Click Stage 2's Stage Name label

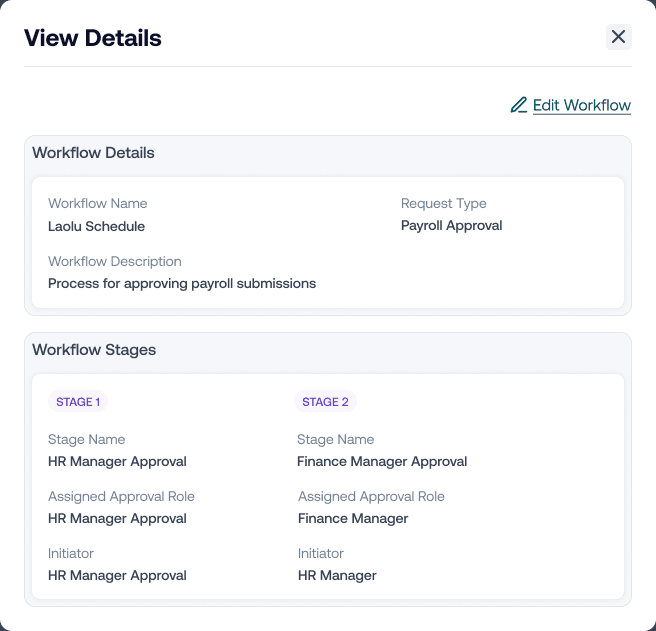click(x=336, y=439)
